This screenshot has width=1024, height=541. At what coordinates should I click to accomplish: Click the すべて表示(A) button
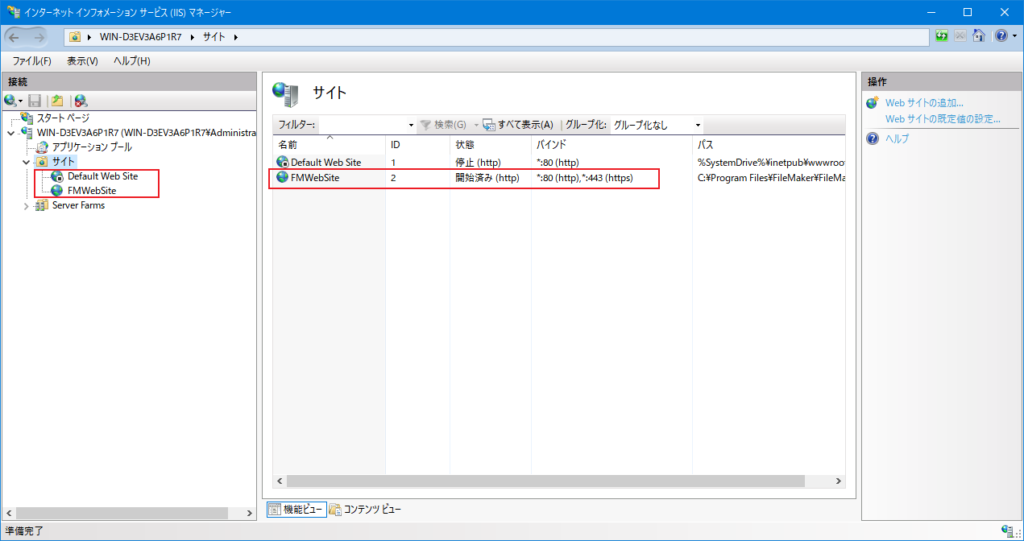(518, 125)
